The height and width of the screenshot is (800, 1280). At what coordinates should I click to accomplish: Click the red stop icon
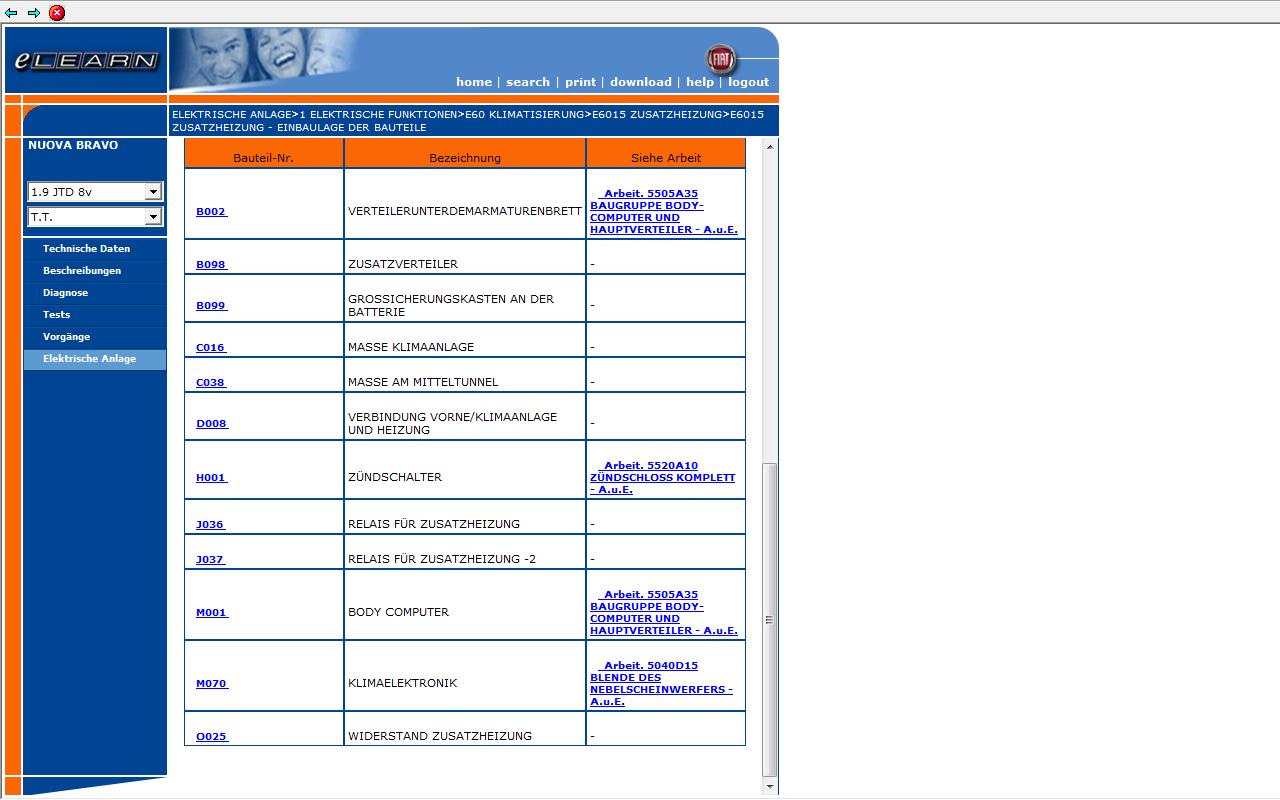[x=57, y=13]
